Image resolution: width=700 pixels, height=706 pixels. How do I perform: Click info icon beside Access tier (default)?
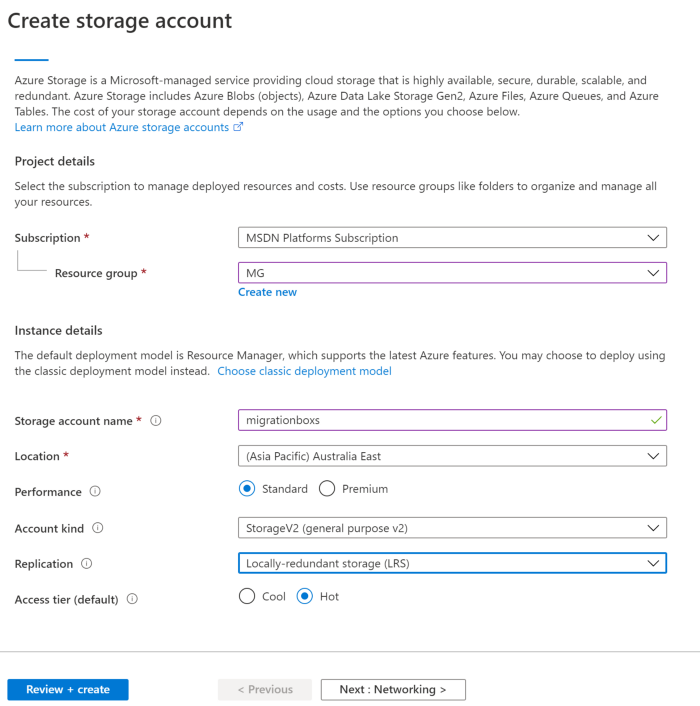pyautogui.click(x=132, y=599)
